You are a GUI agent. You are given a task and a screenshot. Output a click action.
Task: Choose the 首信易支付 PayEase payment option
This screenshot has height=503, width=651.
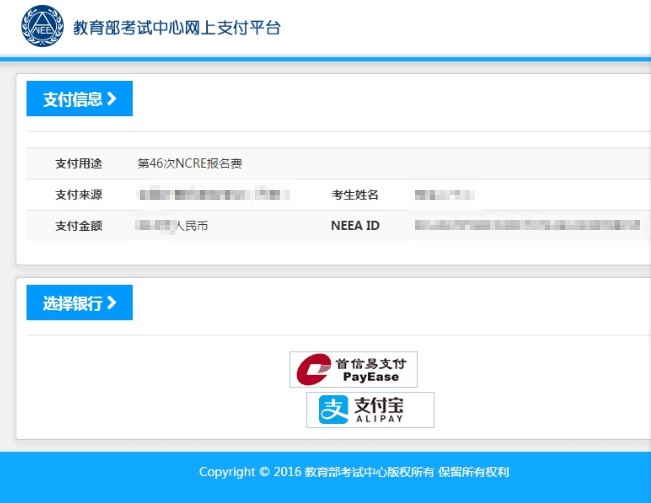[353, 369]
